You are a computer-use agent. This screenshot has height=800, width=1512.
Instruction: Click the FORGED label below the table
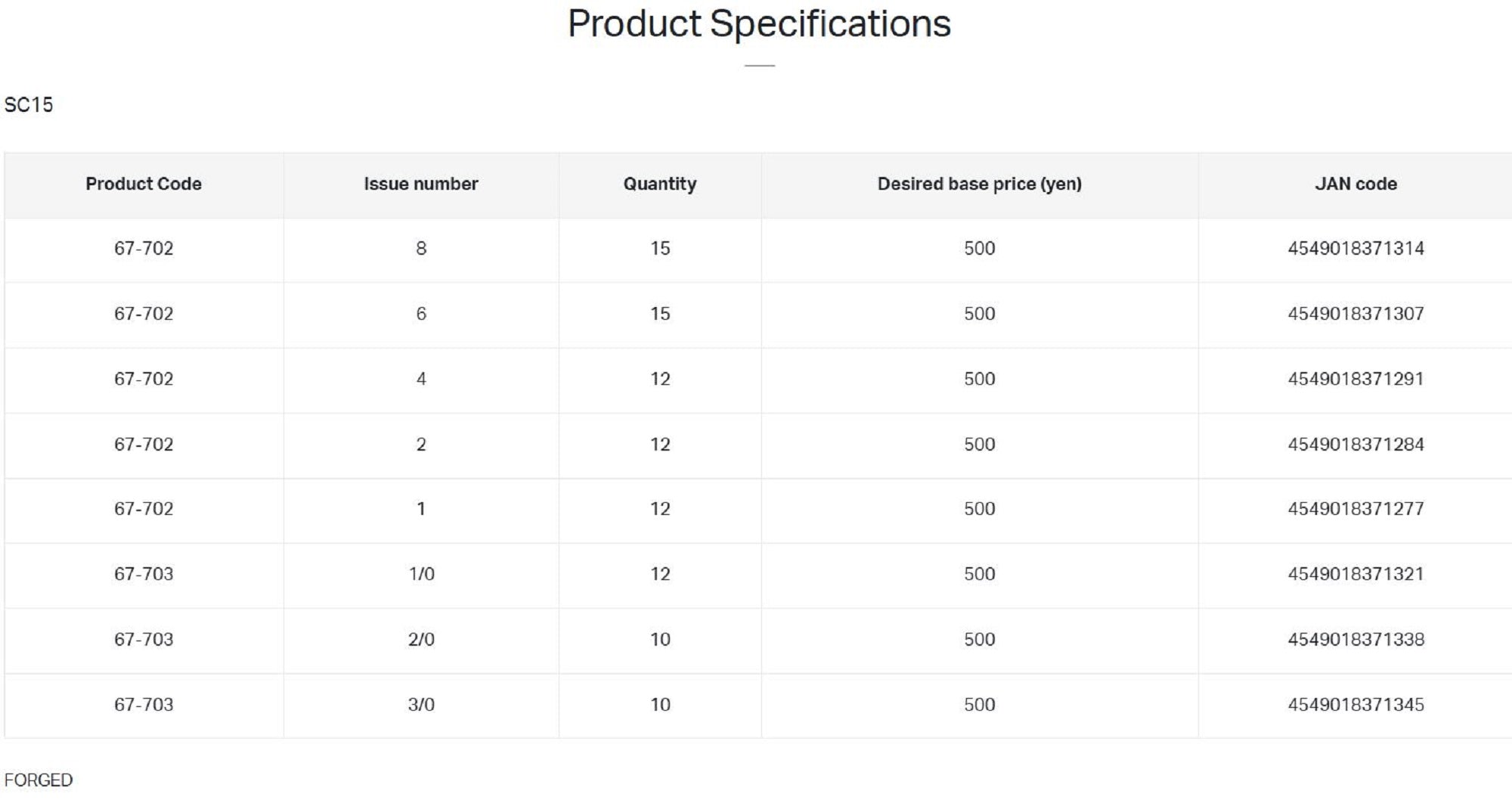tap(39, 780)
